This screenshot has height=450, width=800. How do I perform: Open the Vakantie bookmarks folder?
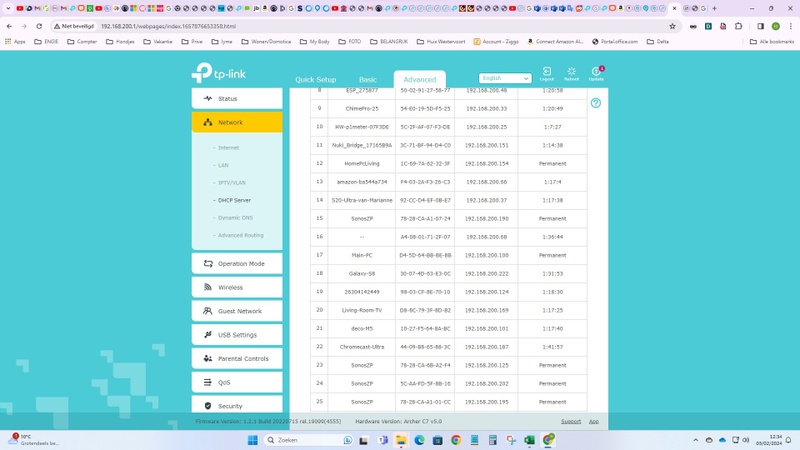coord(158,42)
